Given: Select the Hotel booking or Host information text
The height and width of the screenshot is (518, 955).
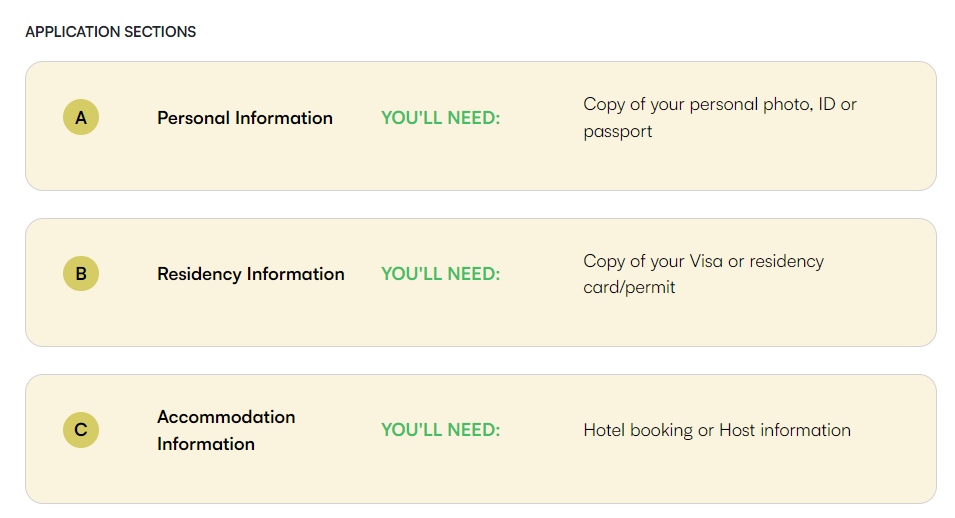Looking at the screenshot, I should [717, 430].
